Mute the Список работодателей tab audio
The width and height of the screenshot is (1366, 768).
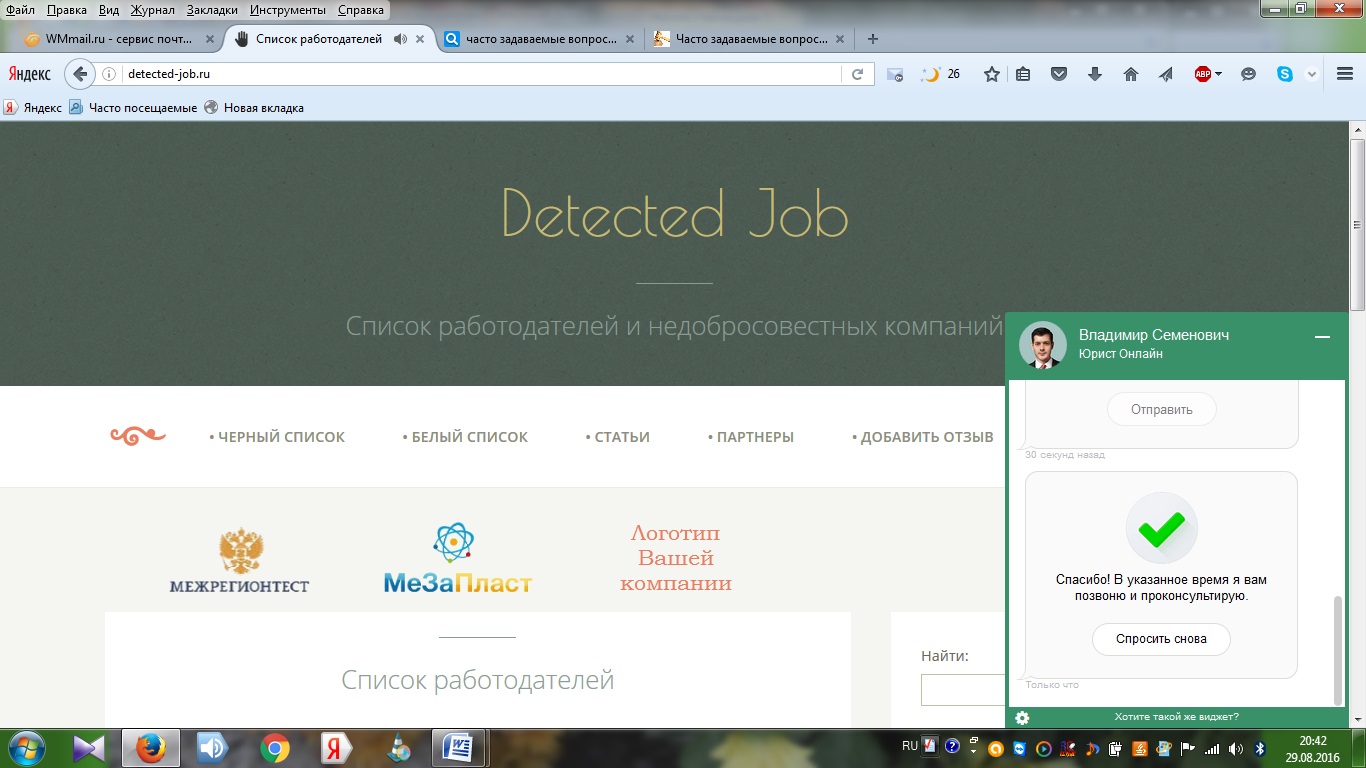click(x=400, y=39)
